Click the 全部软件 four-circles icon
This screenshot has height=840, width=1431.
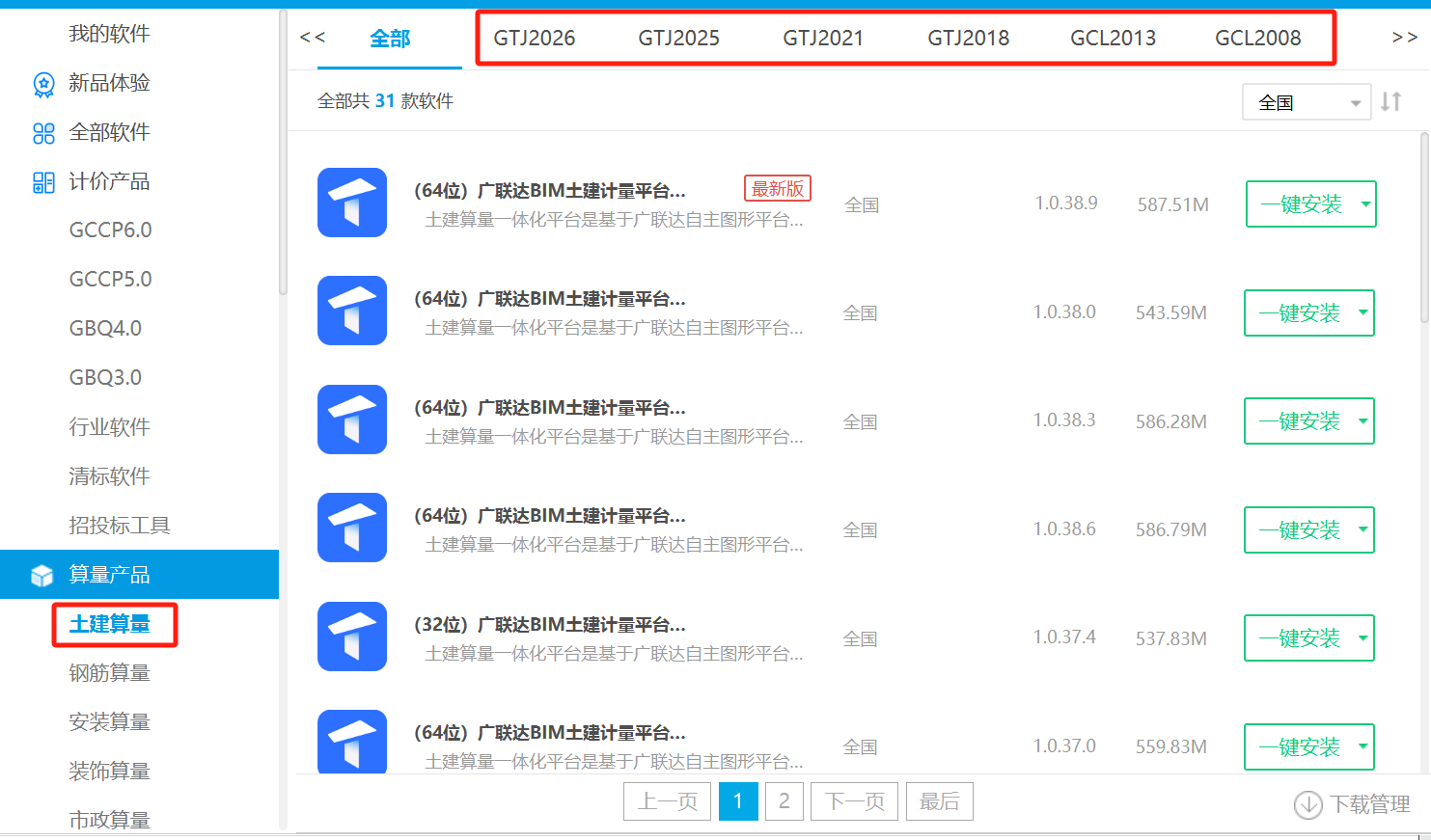pos(43,133)
